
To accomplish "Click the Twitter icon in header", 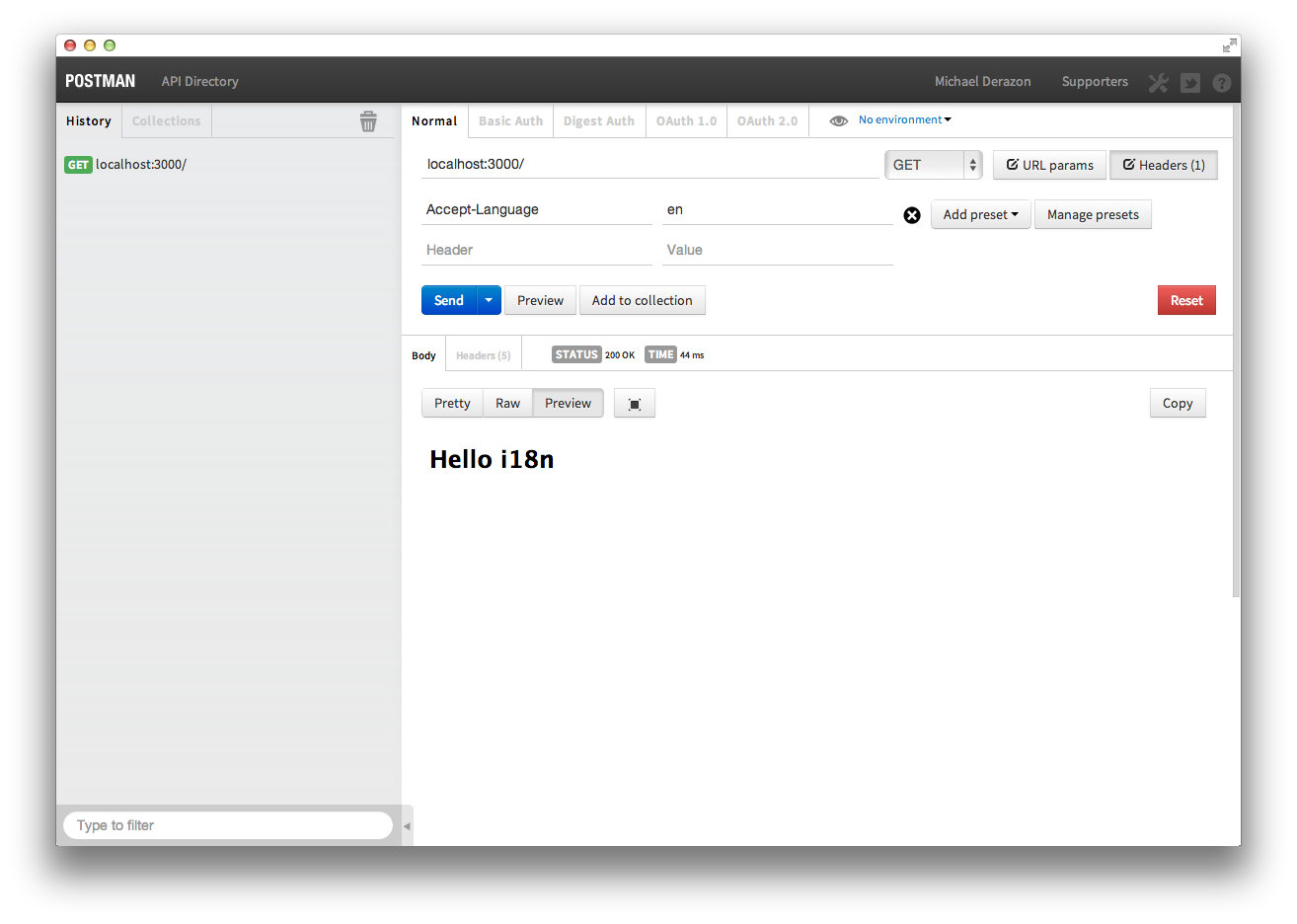I will pyautogui.click(x=1190, y=83).
